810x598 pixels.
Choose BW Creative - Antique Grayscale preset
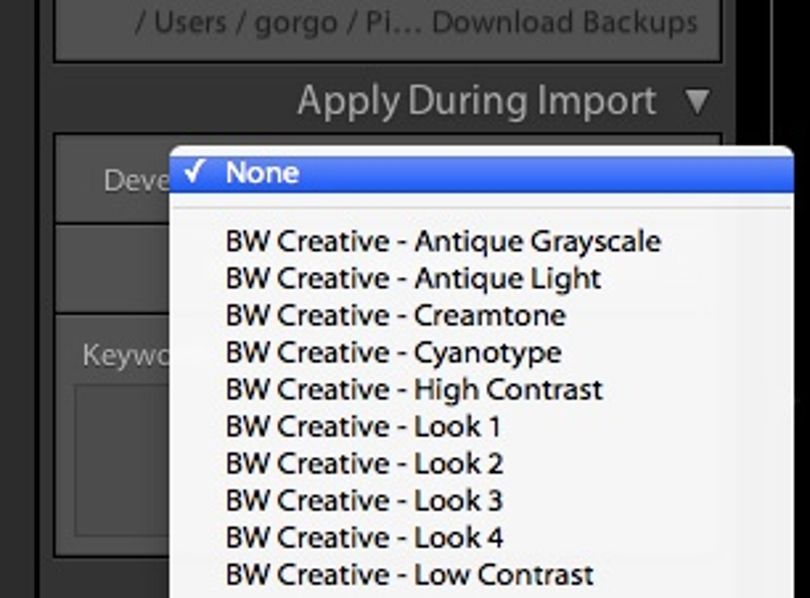click(x=481, y=242)
